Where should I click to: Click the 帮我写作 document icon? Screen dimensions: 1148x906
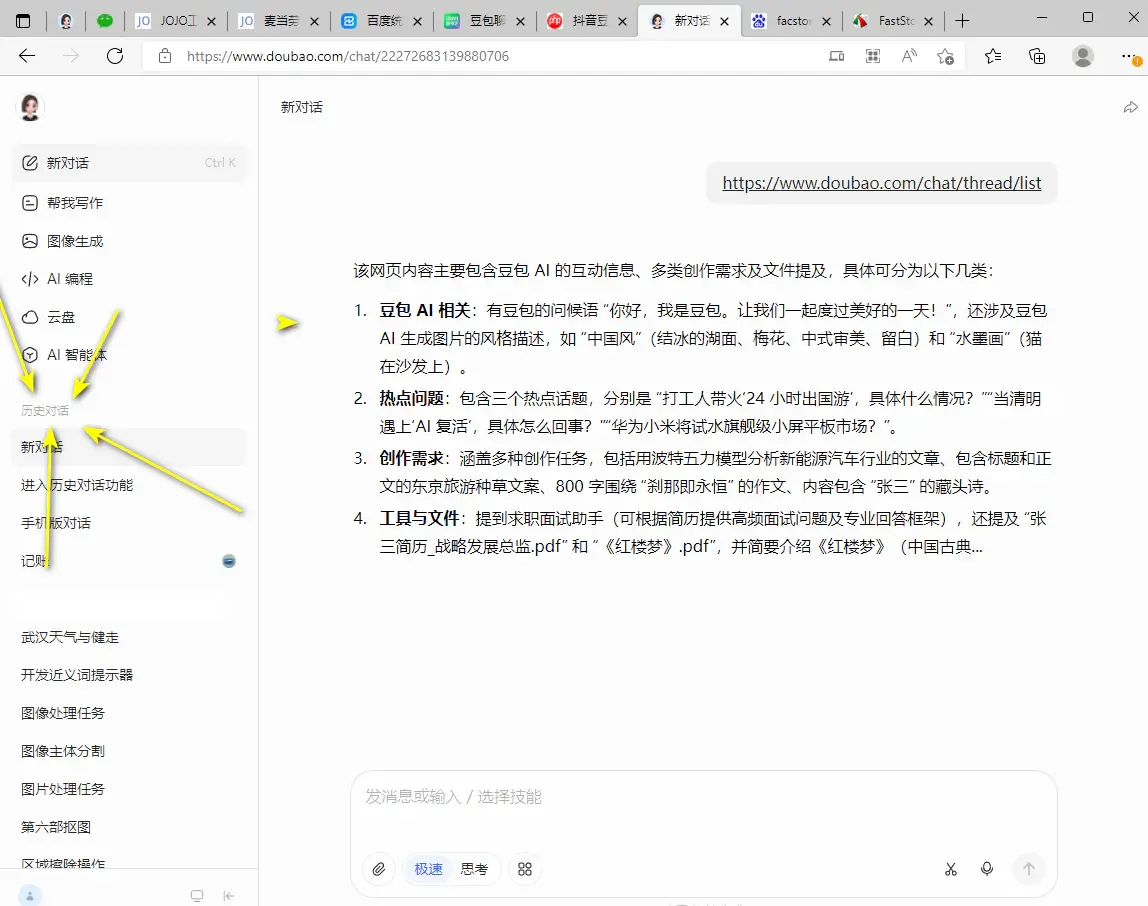coord(30,203)
